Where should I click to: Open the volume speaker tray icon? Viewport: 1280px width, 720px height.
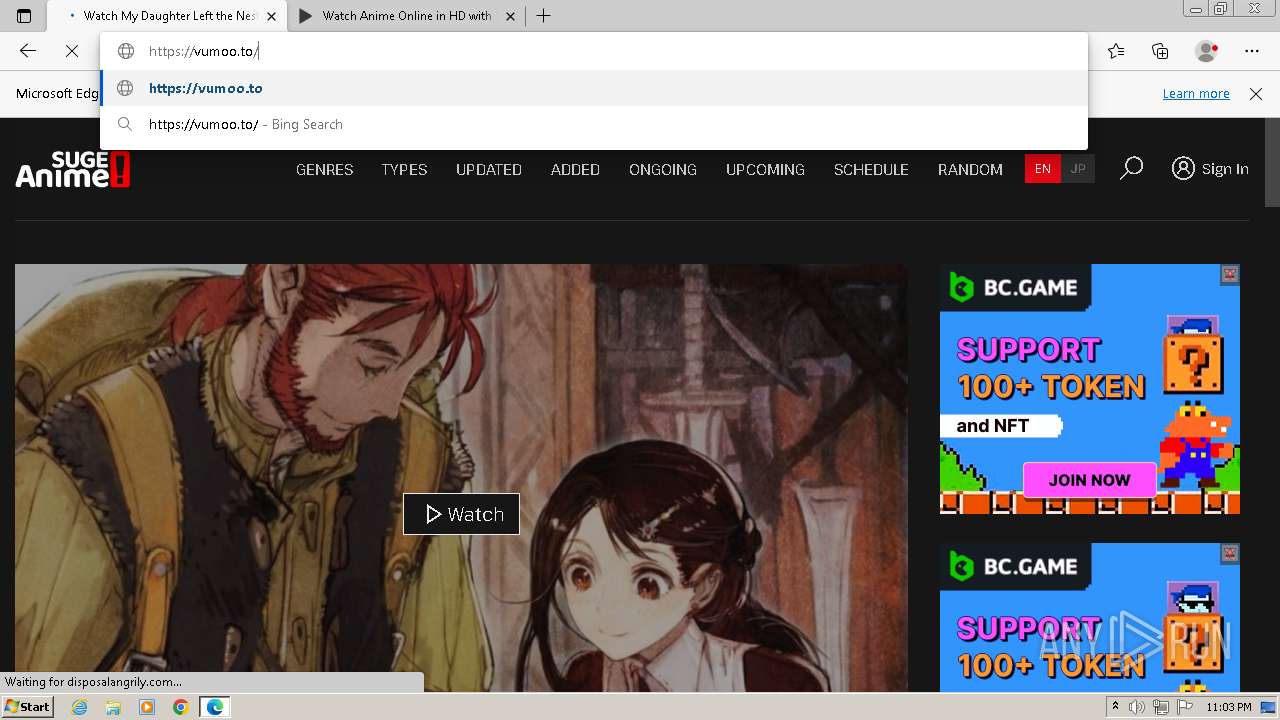click(1137, 707)
